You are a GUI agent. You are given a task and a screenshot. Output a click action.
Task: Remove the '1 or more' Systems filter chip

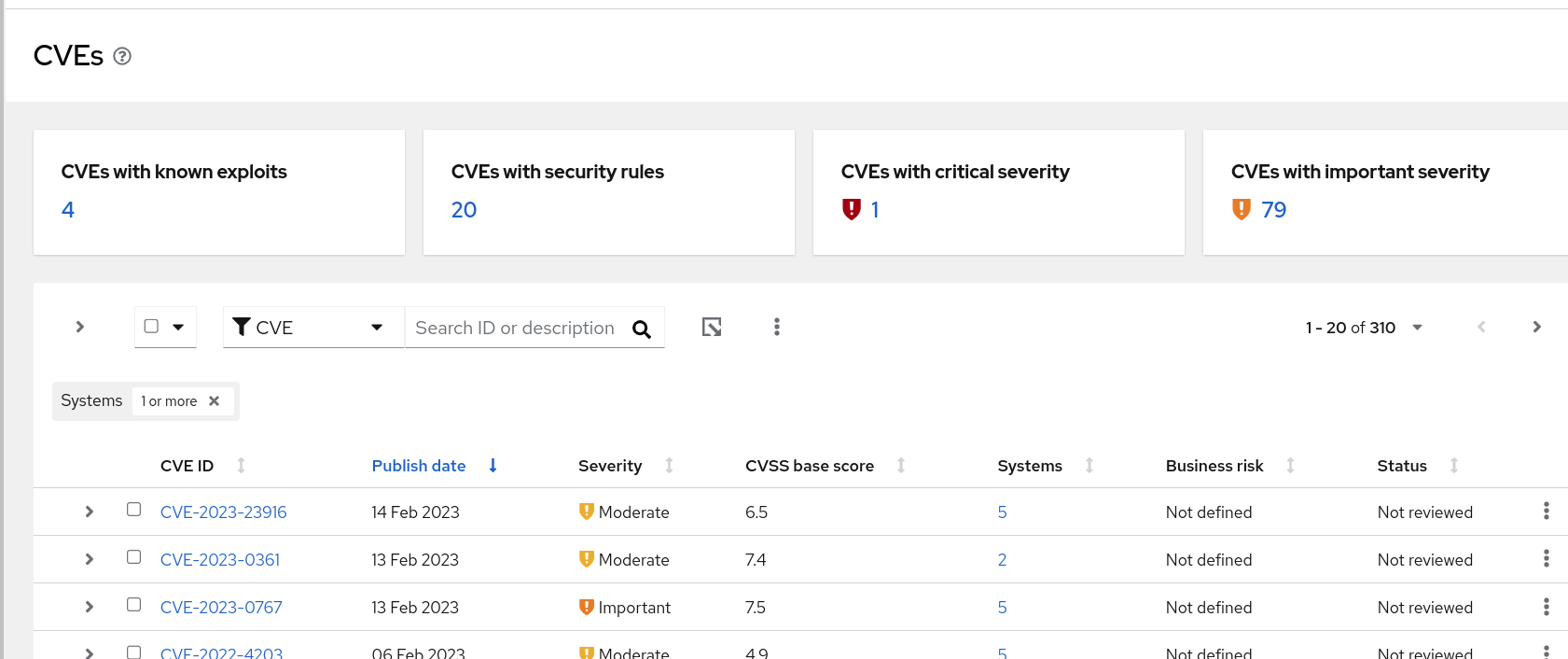[x=215, y=400]
